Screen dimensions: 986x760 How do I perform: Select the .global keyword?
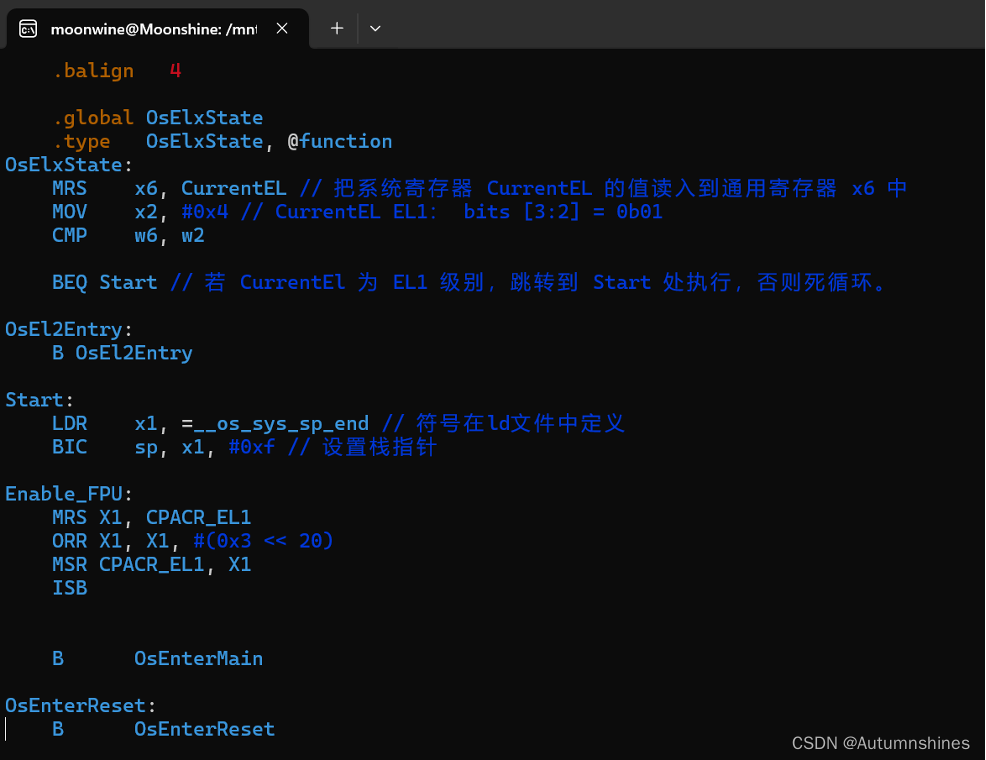coord(93,117)
